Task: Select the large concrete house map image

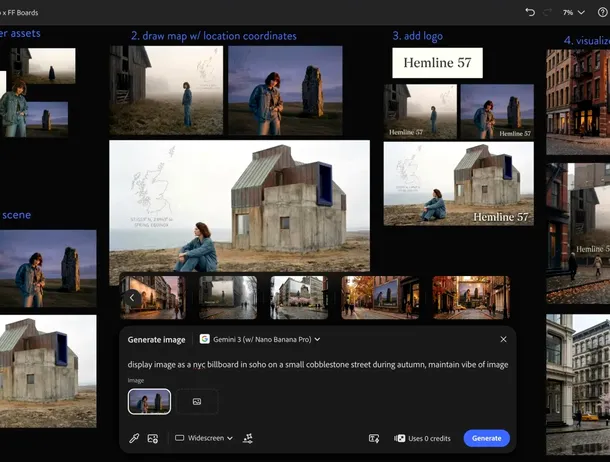Action: tap(240, 206)
